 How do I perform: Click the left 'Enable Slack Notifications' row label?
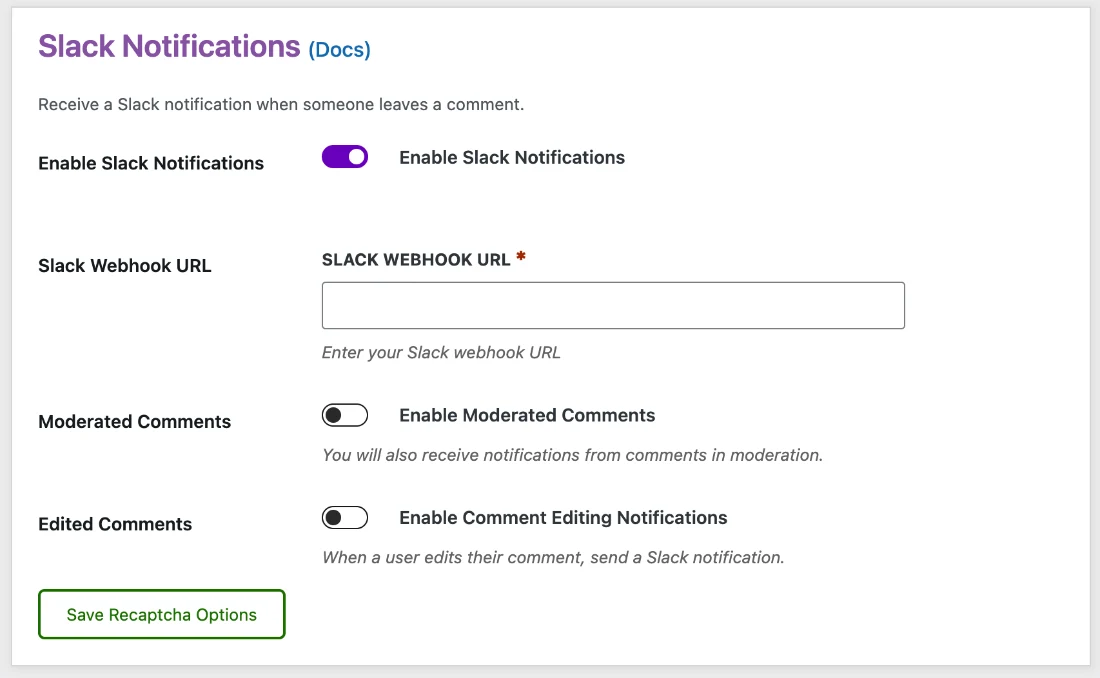tap(151, 164)
